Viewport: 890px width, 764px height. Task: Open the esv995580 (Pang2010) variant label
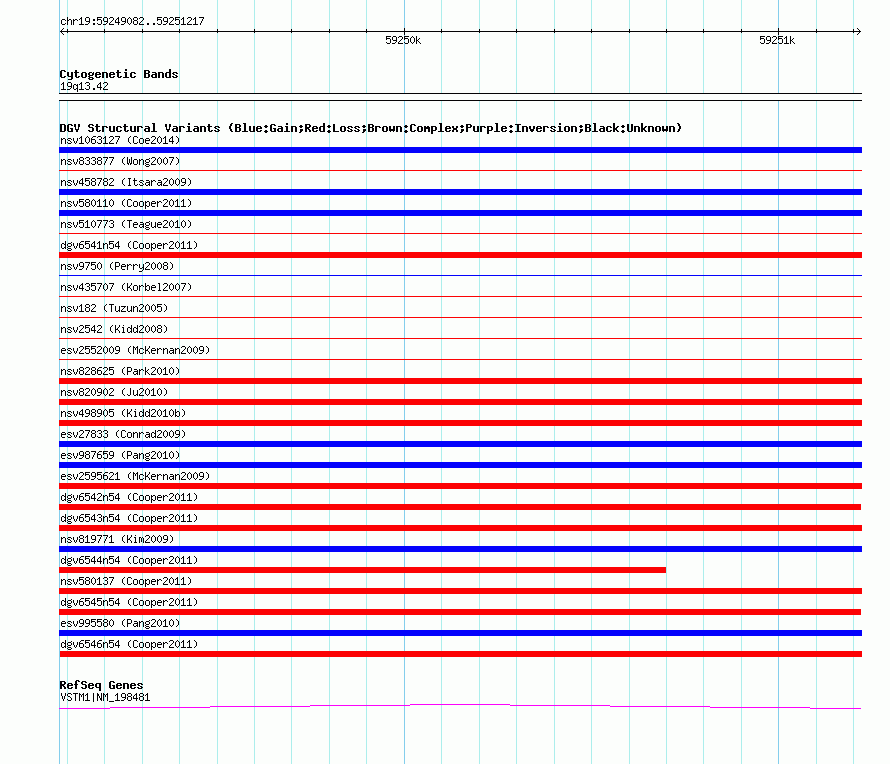pos(120,623)
